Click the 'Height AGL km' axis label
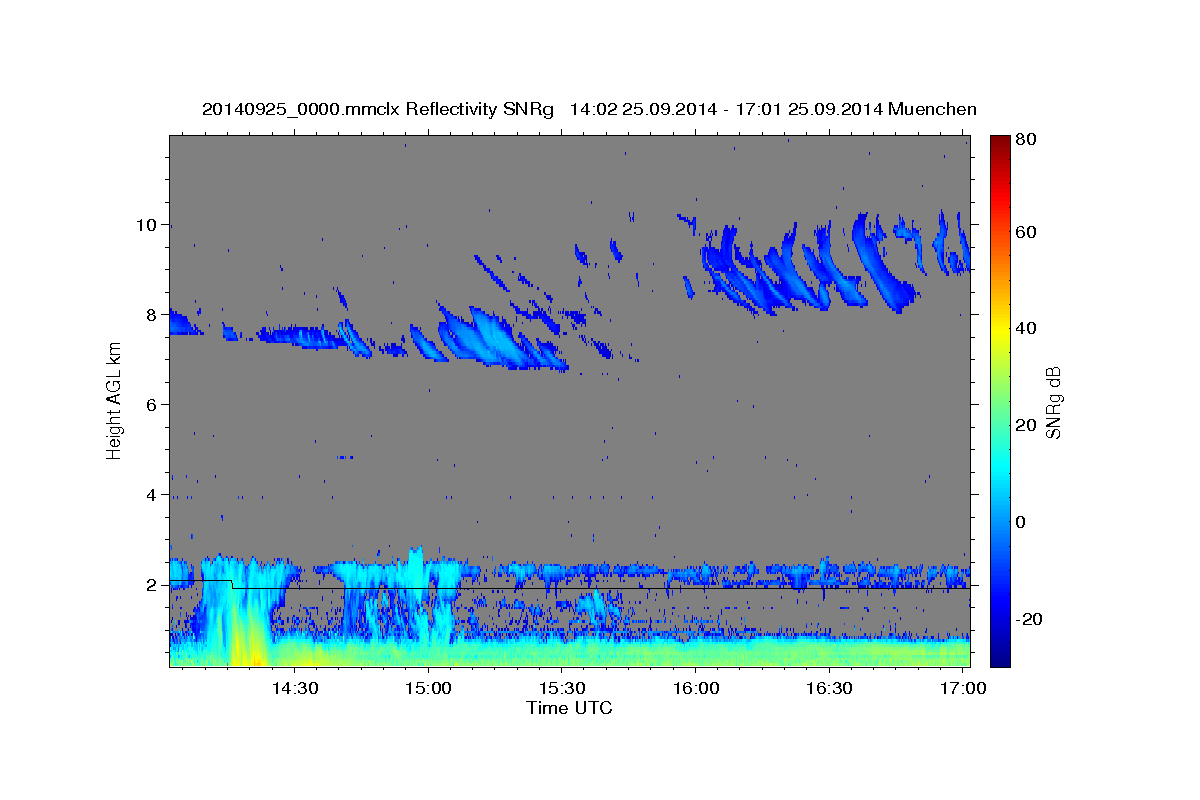 (x=115, y=400)
